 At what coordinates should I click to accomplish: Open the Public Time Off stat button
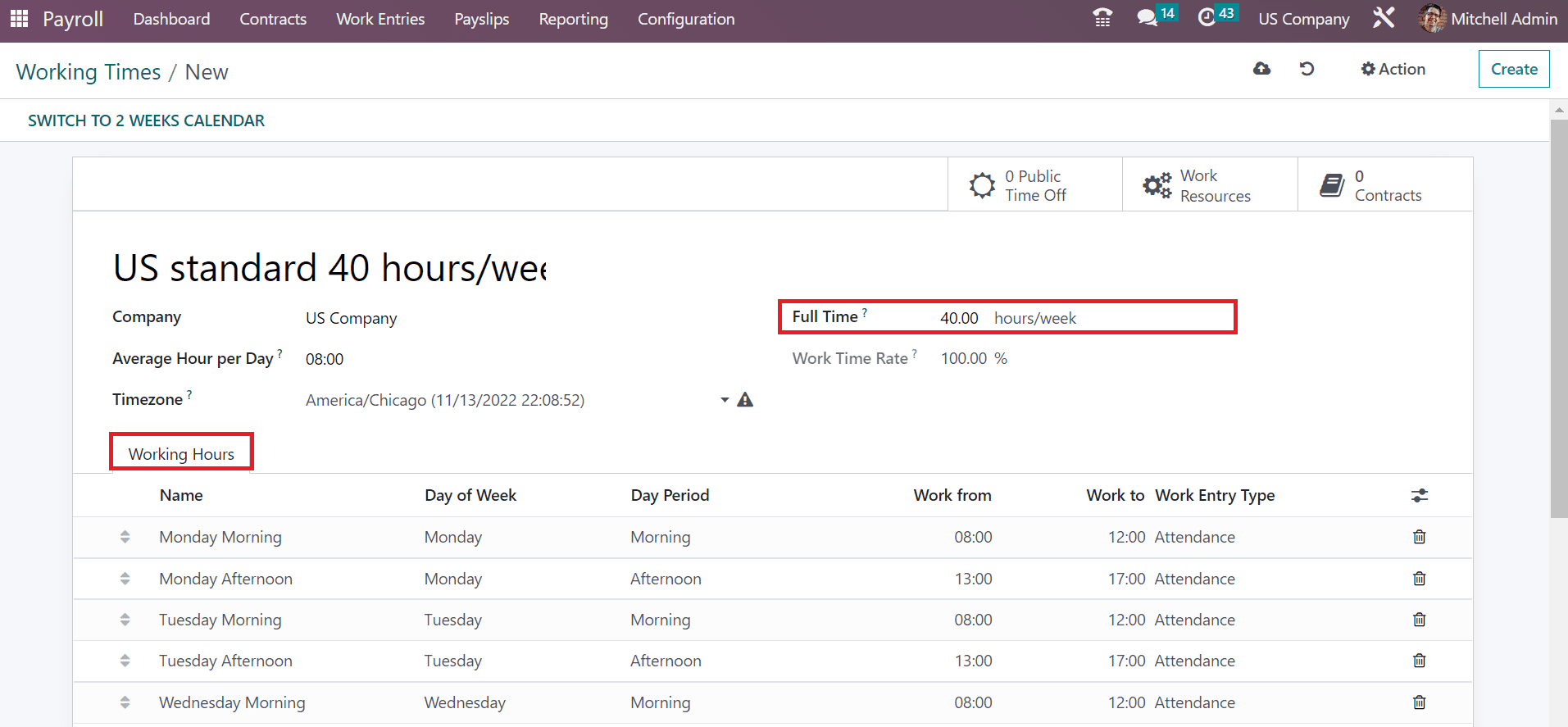coord(1034,184)
